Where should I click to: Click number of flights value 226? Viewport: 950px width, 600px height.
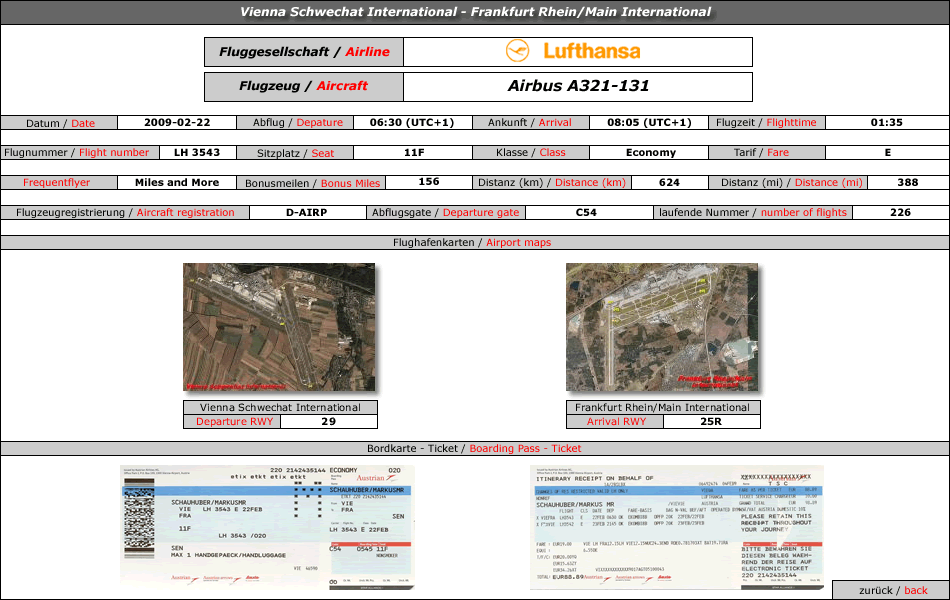pyautogui.click(x=901, y=213)
